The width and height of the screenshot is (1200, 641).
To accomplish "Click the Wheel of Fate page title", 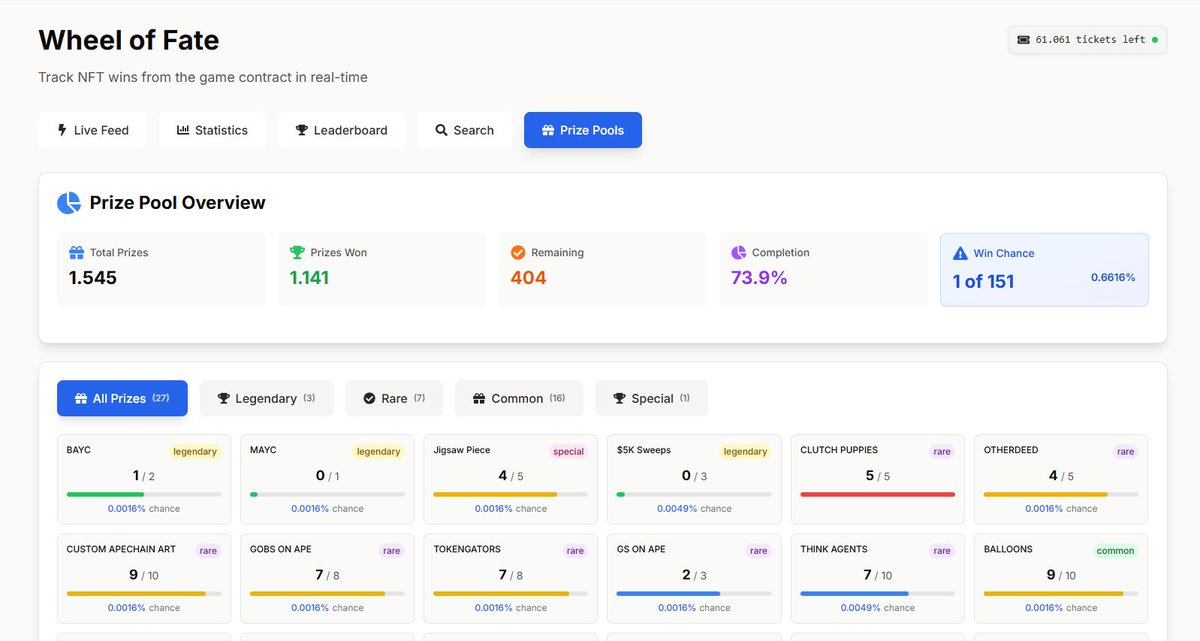I will click(128, 40).
